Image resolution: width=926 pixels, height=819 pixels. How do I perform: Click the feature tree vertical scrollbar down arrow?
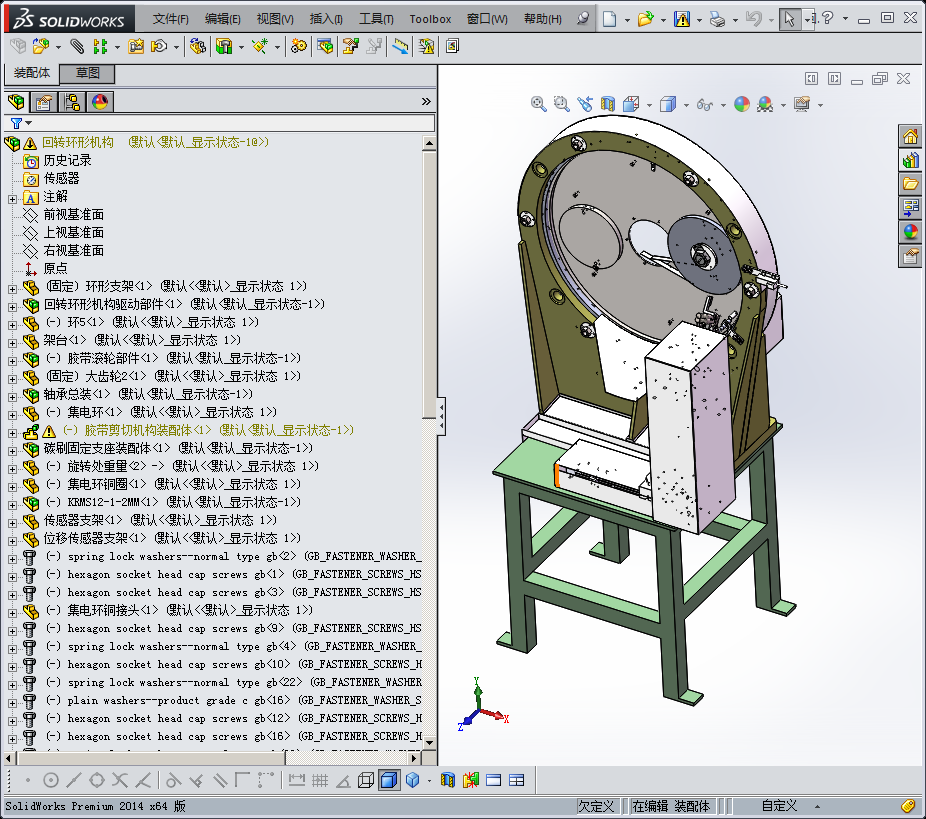pyautogui.click(x=429, y=743)
